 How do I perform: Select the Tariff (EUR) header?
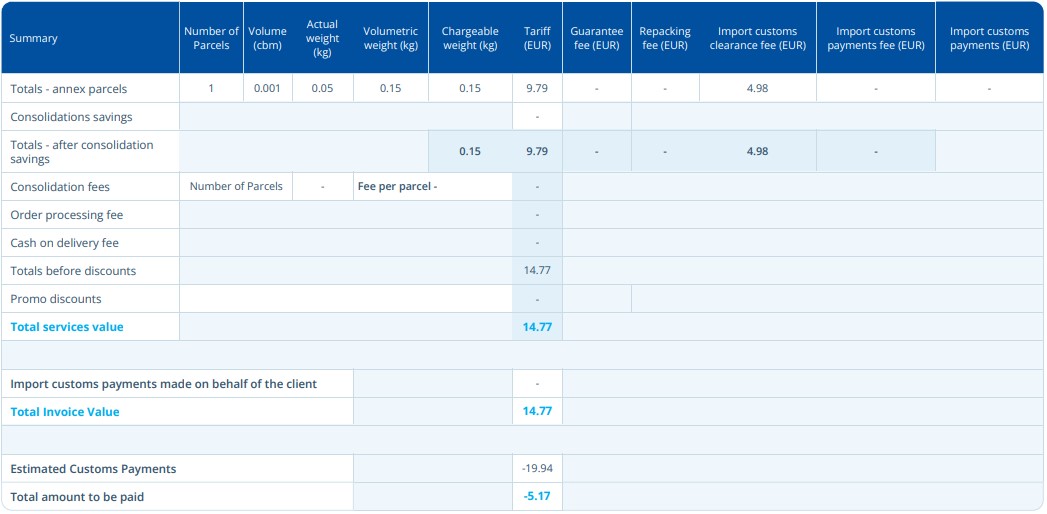[537, 39]
